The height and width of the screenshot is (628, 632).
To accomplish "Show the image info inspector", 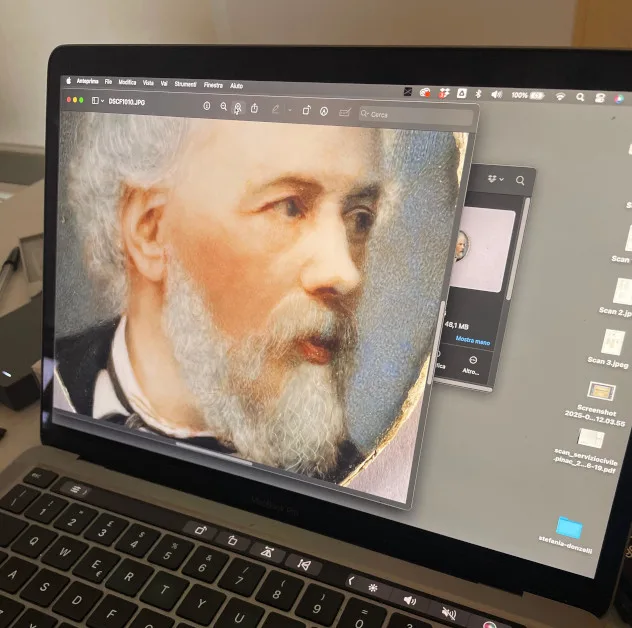I will (207, 106).
